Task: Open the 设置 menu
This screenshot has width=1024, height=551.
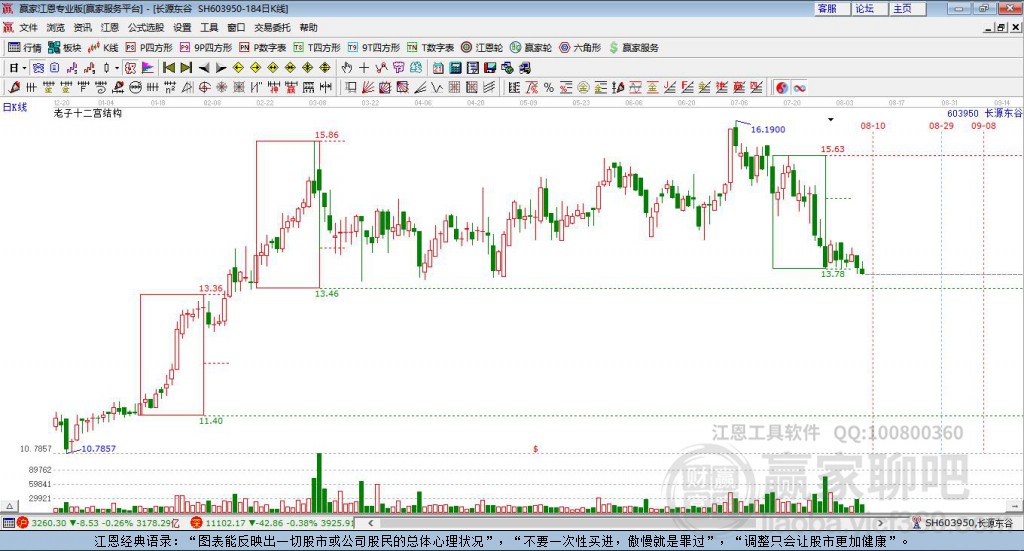Action: [x=182, y=27]
